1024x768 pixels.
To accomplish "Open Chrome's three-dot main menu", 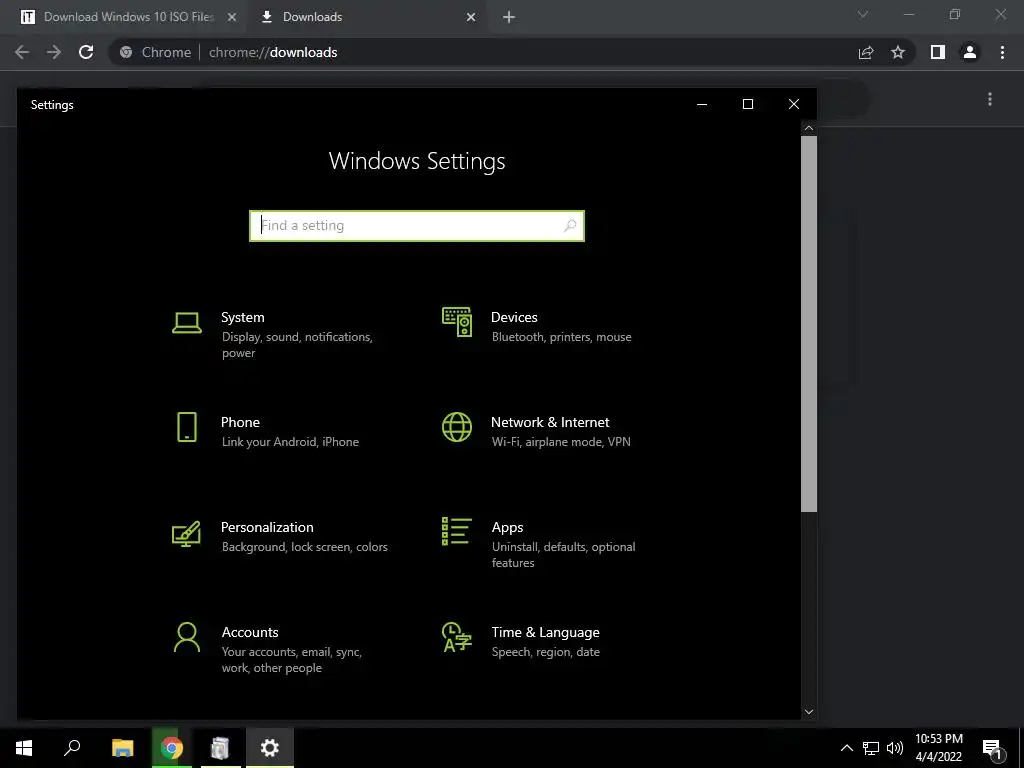I will pos(1002,52).
